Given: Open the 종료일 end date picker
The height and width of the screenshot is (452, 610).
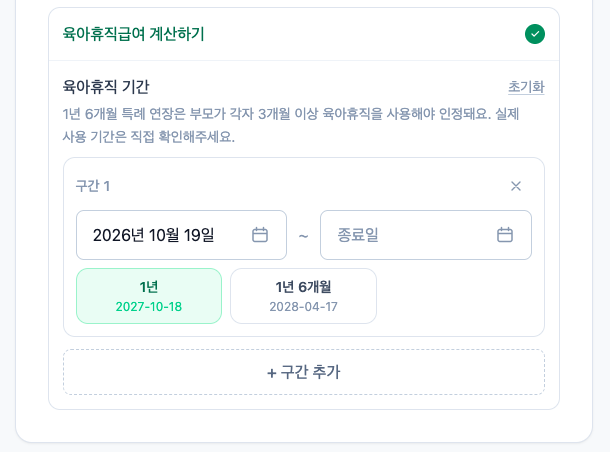Looking at the screenshot, I should point(426,235).
